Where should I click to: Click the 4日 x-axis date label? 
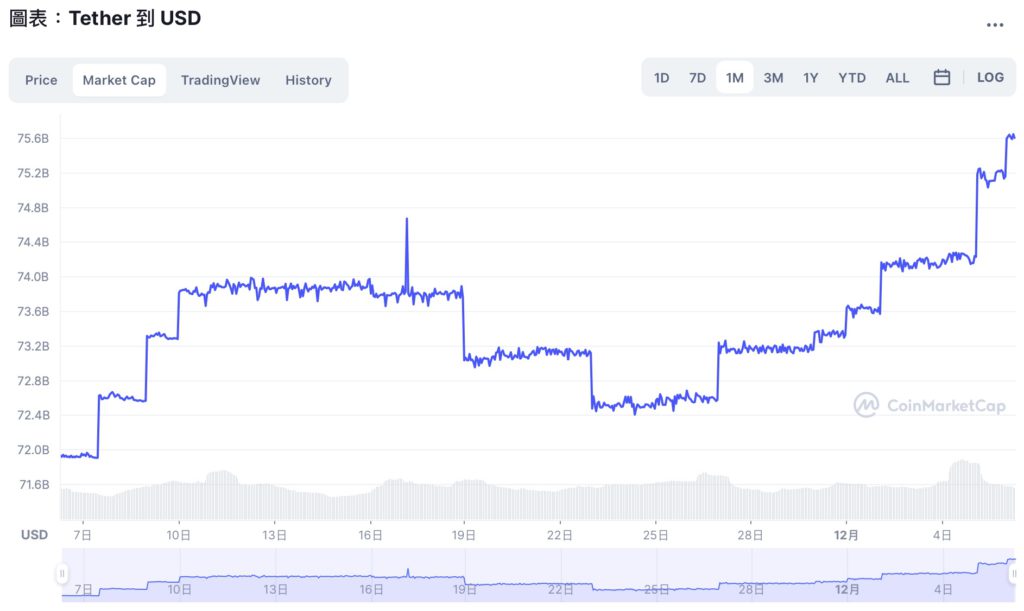pos(942,535)
